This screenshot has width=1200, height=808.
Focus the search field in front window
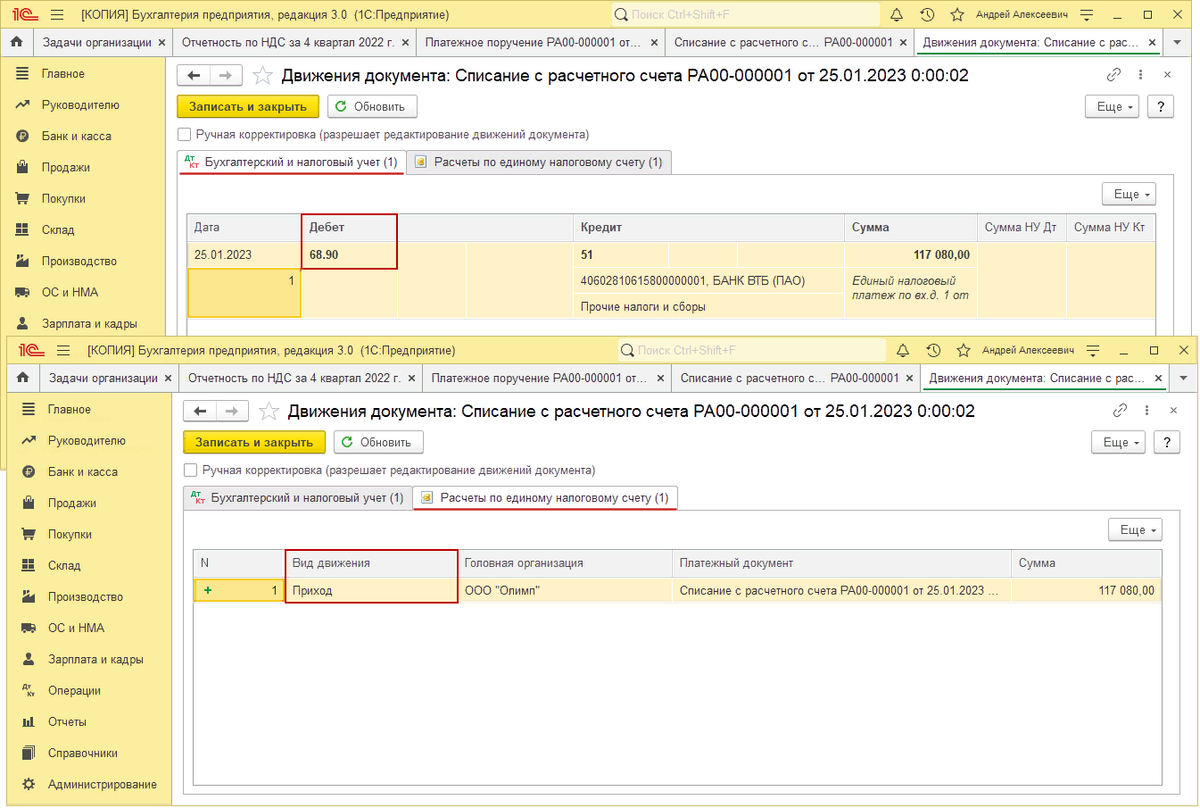[750, 351]
